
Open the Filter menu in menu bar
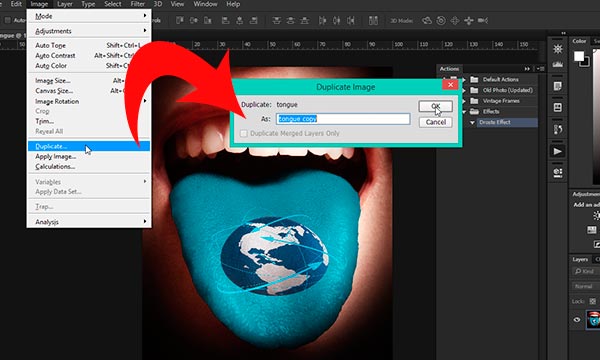tap(138, 4)
